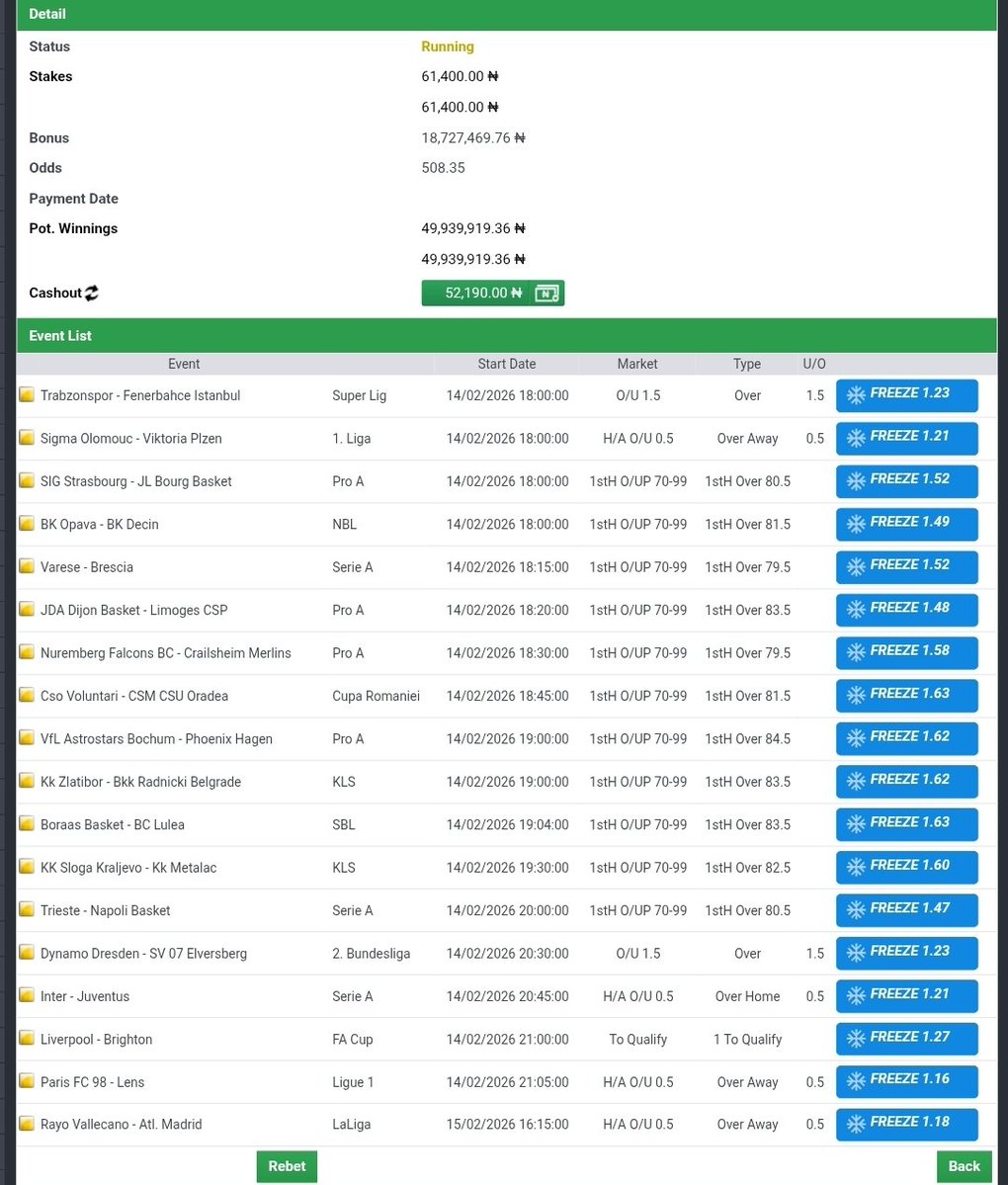The height and width of the screenshot is (1185, 1008).
Task: Freeze Dynamo Dresden - SV 07 Elversberg bet
Action: tap(907, 954)
